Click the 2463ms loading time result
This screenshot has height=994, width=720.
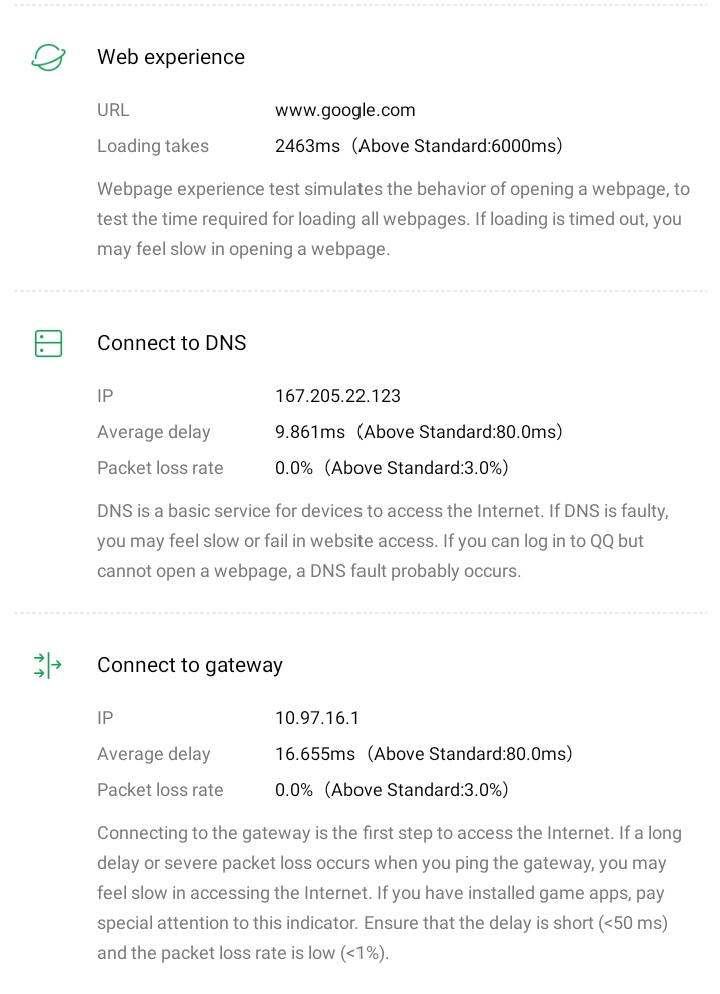pos(418,147)
